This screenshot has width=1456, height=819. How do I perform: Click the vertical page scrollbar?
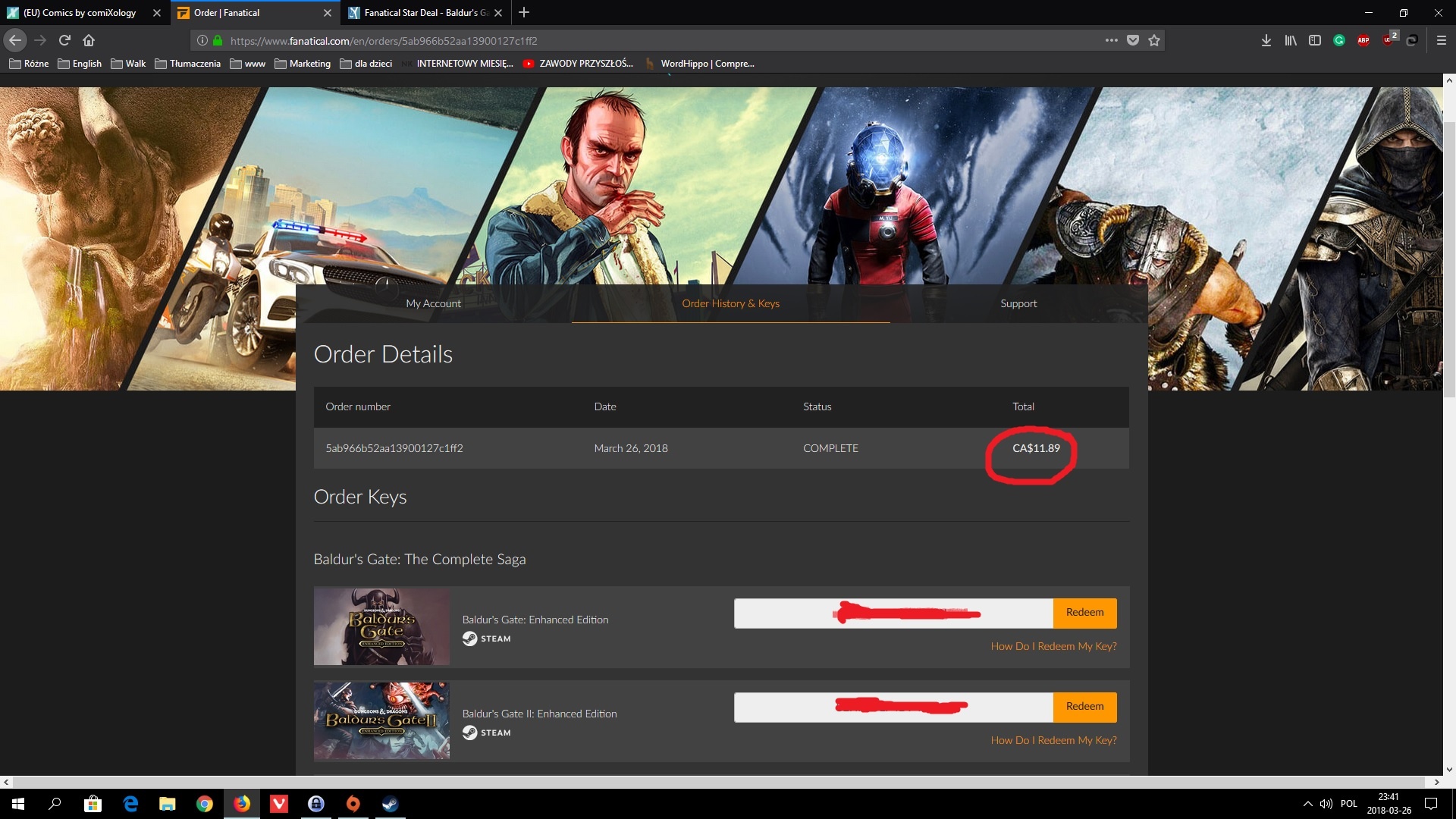pyautogui.click(x=1449, y=258)
